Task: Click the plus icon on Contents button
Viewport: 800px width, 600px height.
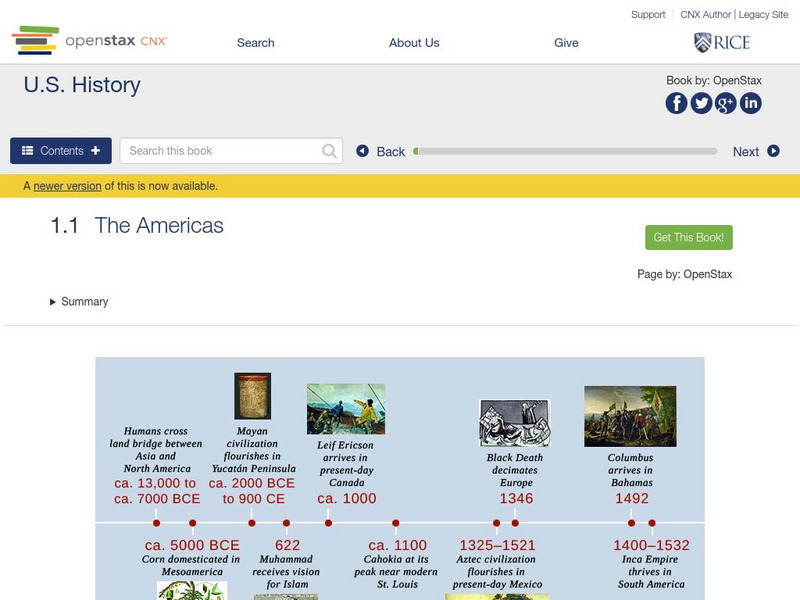Action: [x=95, y=151]
